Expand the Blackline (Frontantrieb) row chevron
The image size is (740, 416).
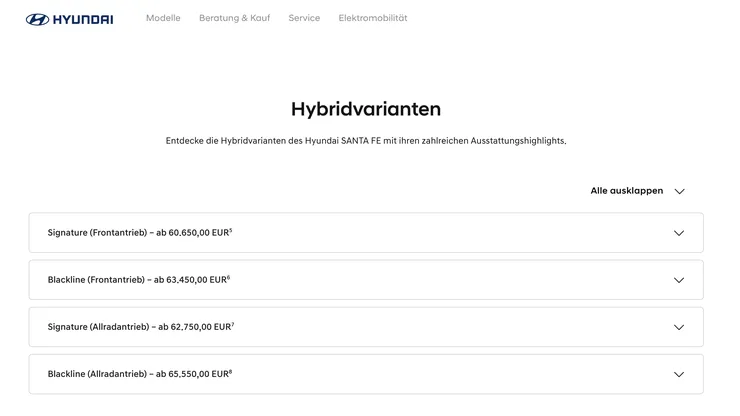click(x=679, y=280)
